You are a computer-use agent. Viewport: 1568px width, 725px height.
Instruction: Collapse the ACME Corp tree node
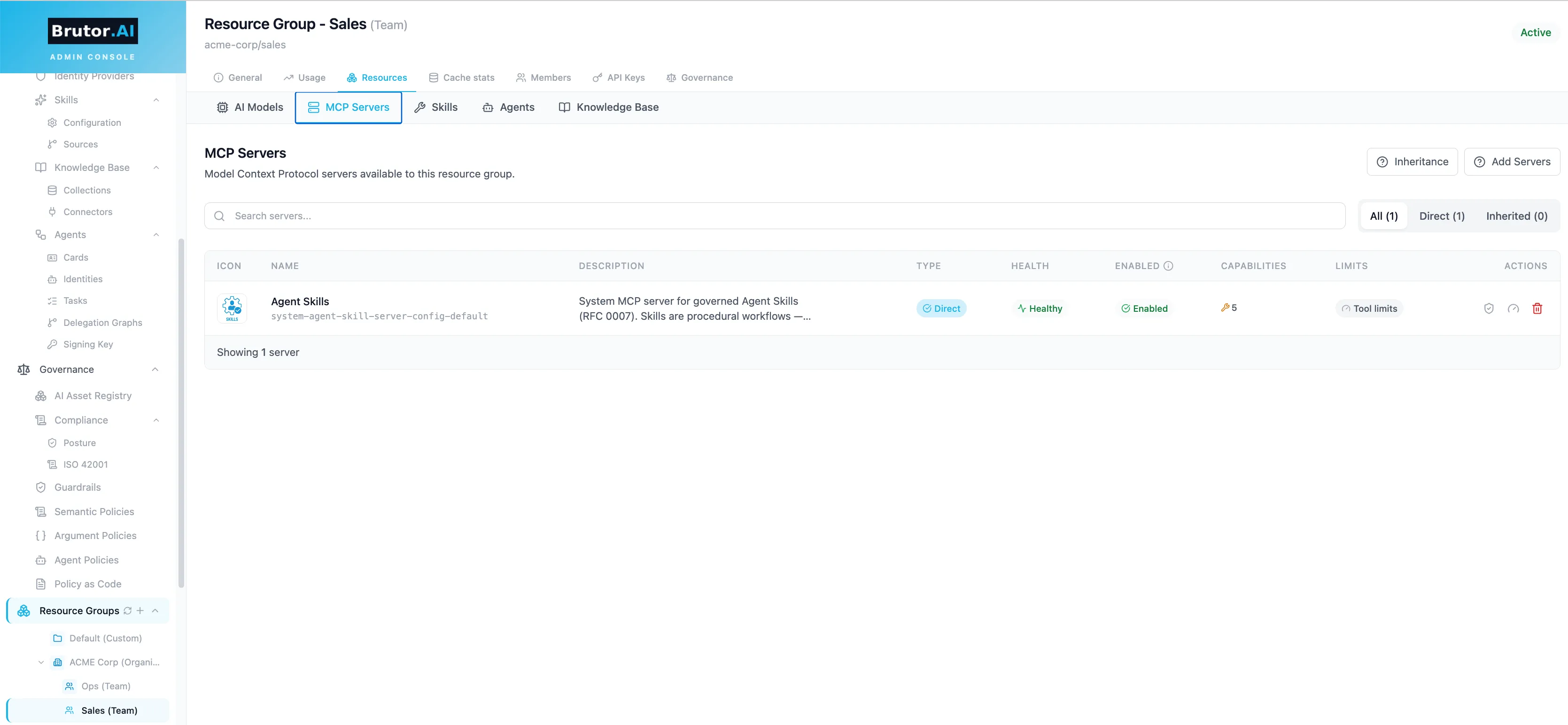41,663
